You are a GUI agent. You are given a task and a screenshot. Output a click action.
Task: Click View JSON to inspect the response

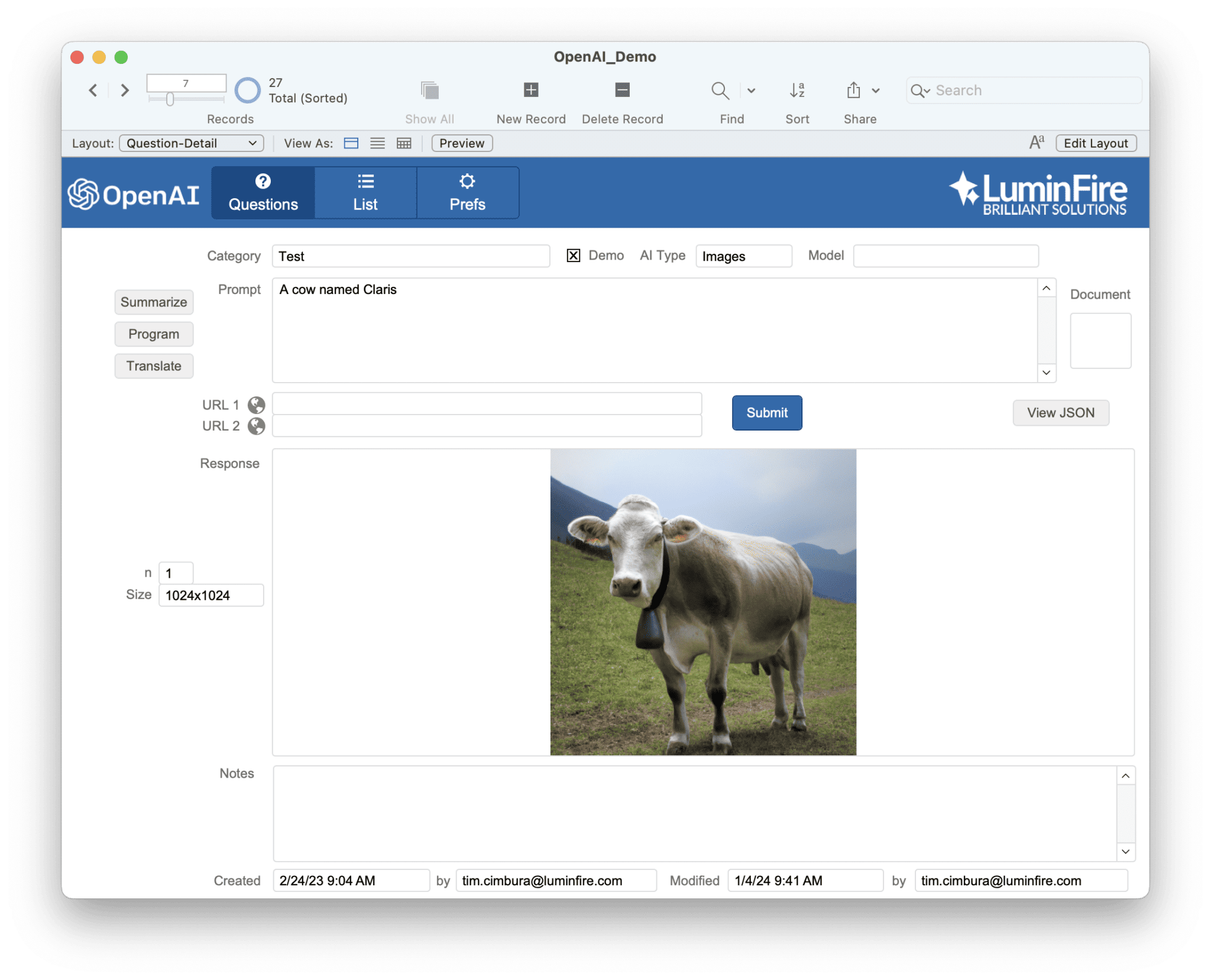pos(1061,412)
